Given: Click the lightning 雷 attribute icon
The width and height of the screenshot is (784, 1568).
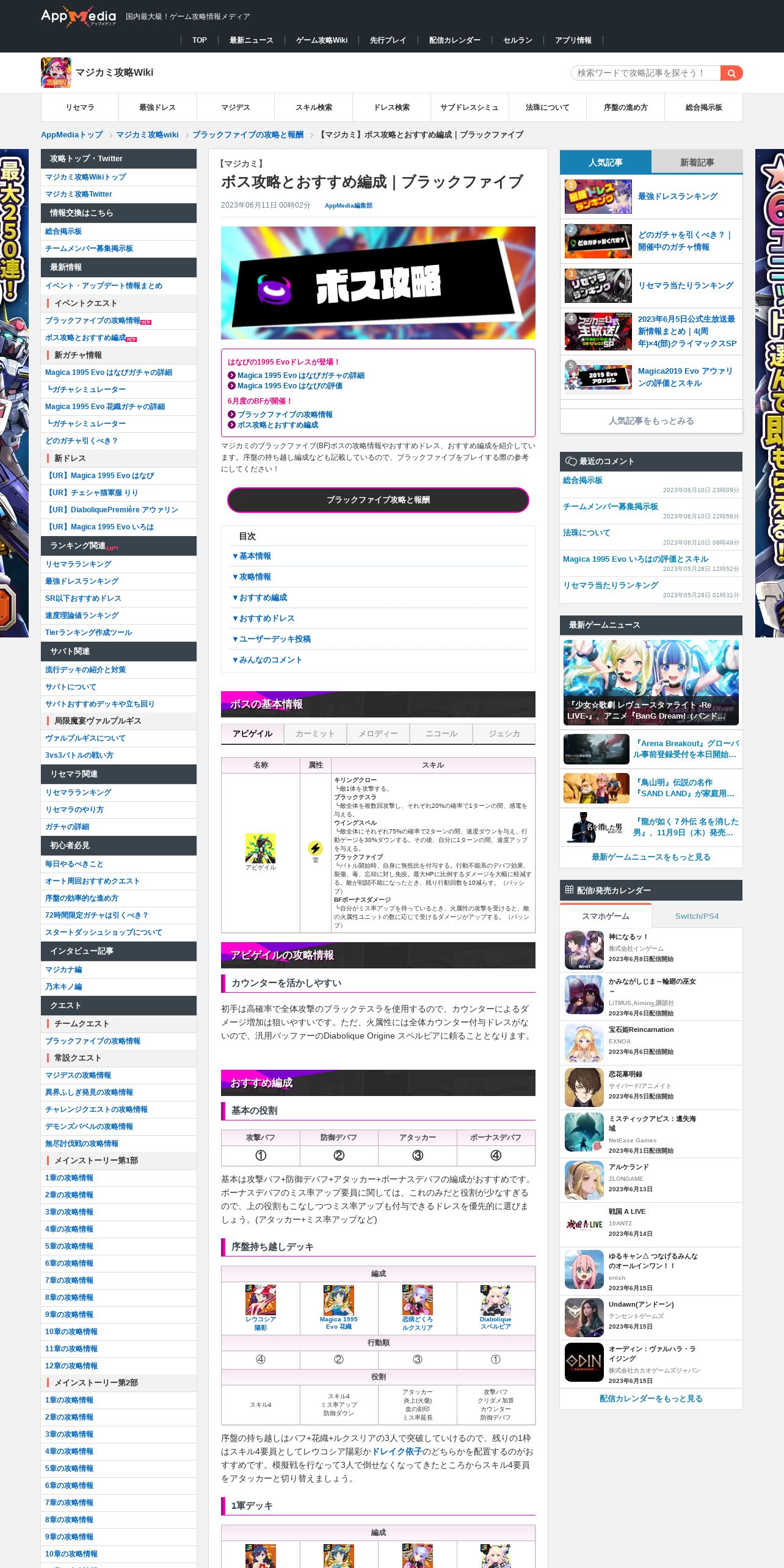Looking at the screenshot, I should pos(315,848).
